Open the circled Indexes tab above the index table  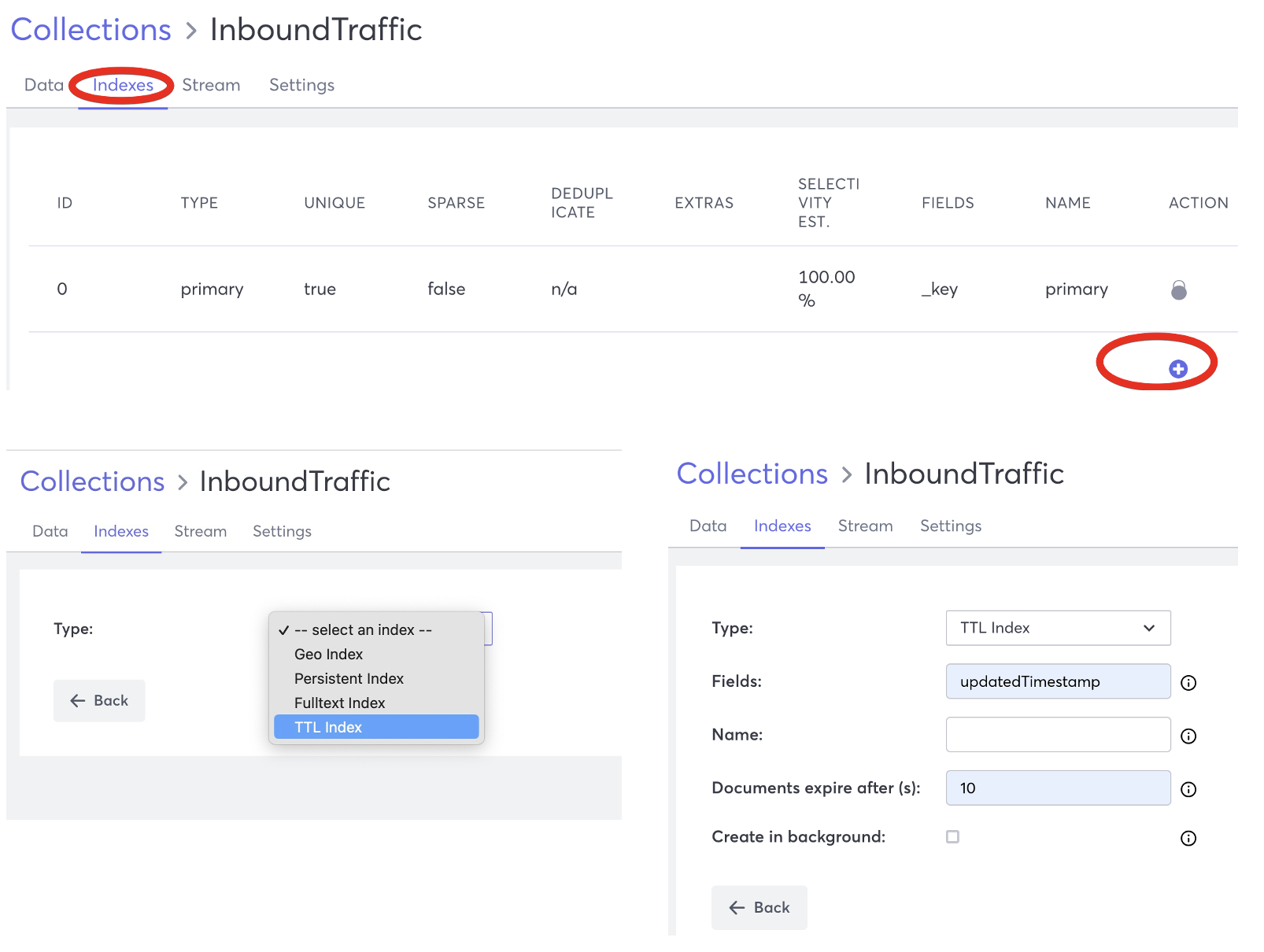[x=123, y=85]
